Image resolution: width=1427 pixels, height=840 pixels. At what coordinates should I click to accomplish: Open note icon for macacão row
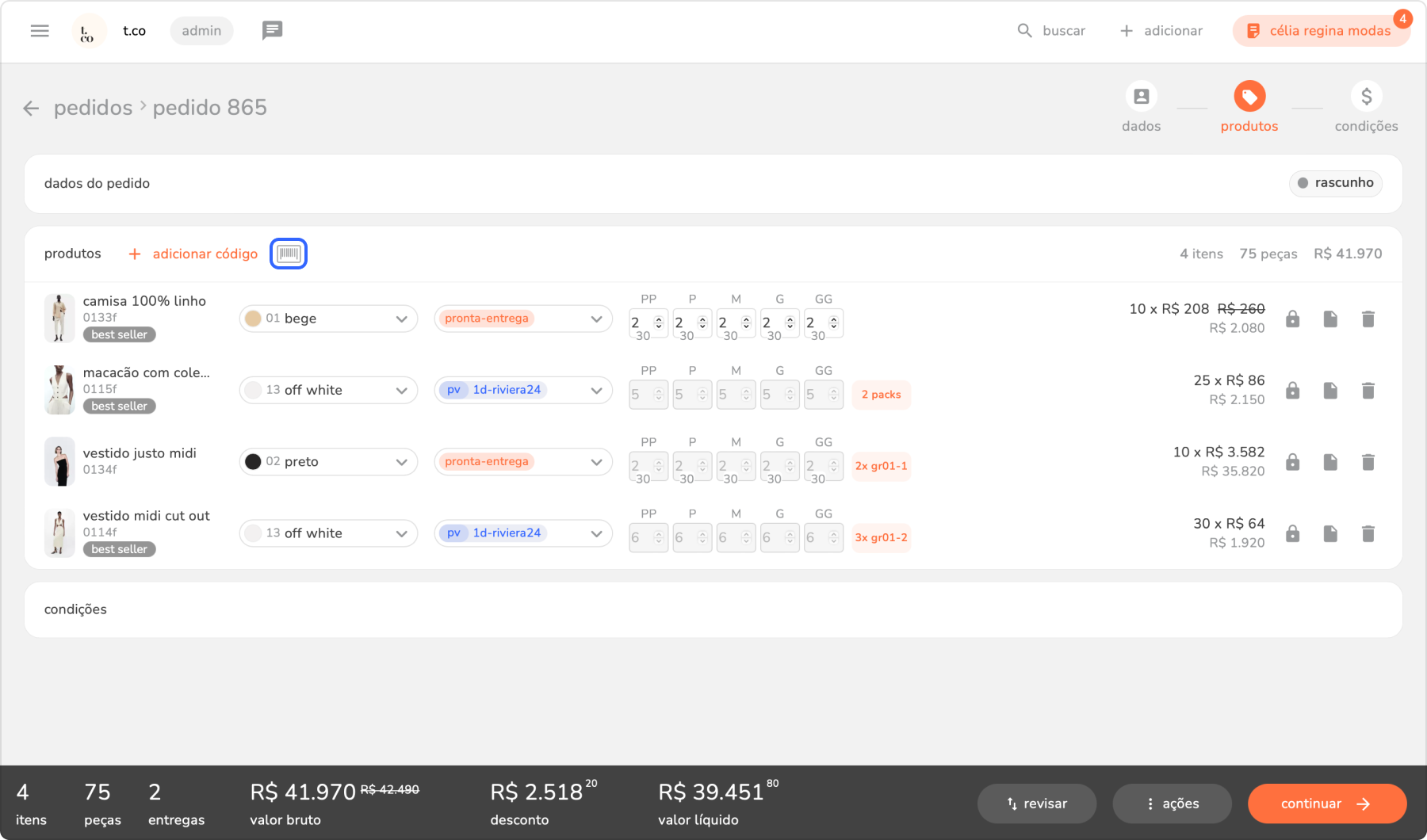1330,391
